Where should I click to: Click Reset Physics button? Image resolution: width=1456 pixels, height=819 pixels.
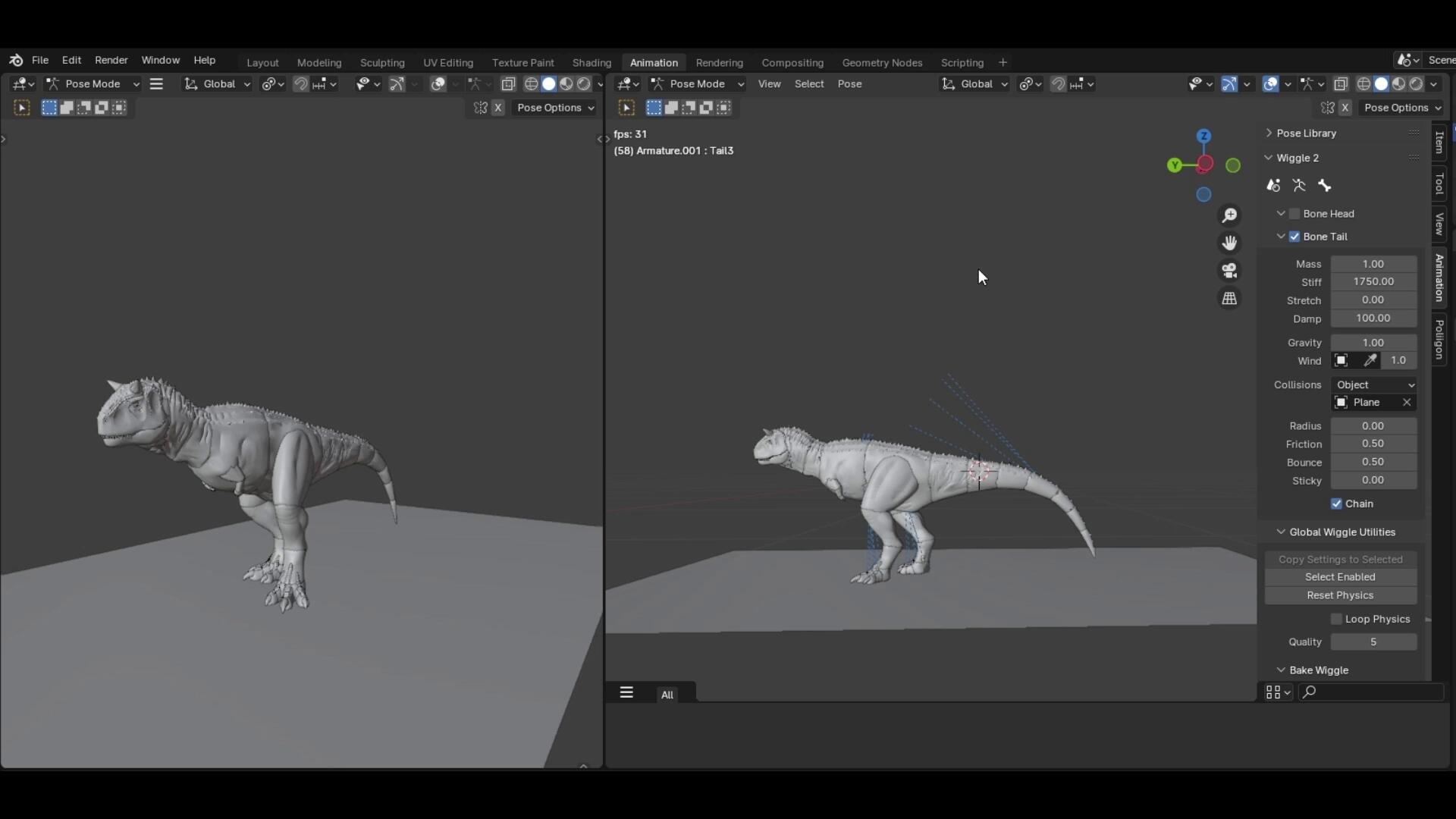tap(1340, 595)
